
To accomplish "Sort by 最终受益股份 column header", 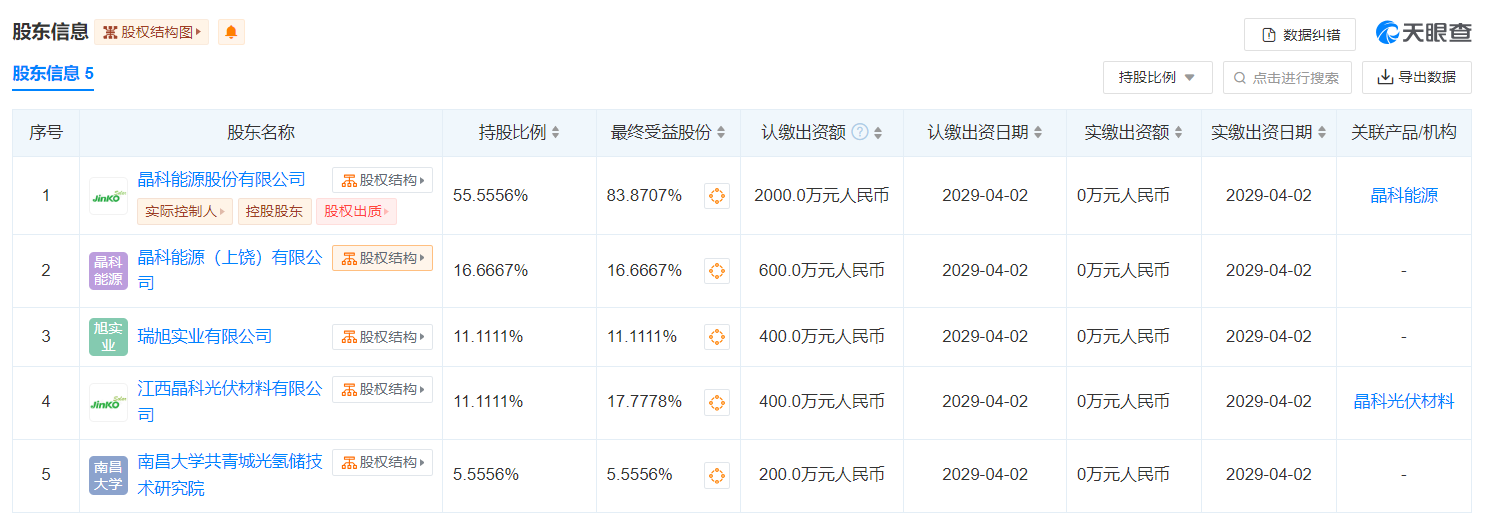I will point(668,132).
